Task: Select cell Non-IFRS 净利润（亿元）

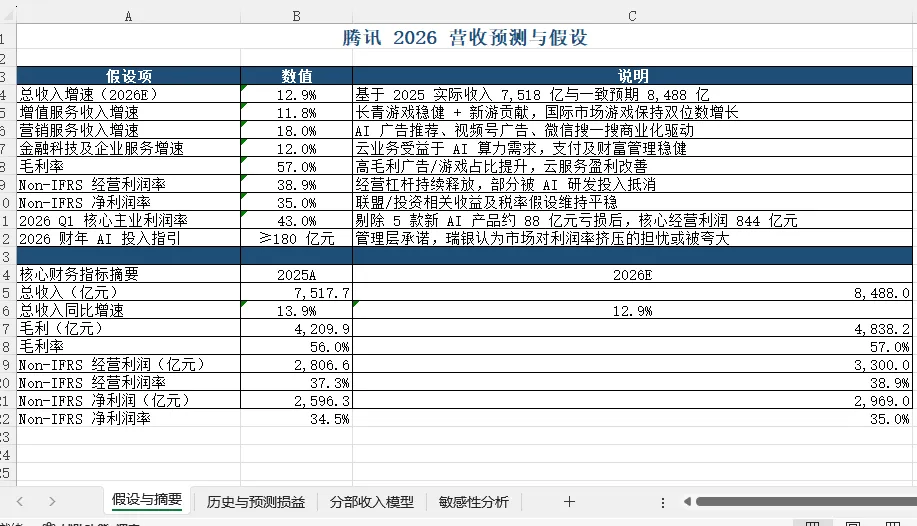Action: point(129,401)
